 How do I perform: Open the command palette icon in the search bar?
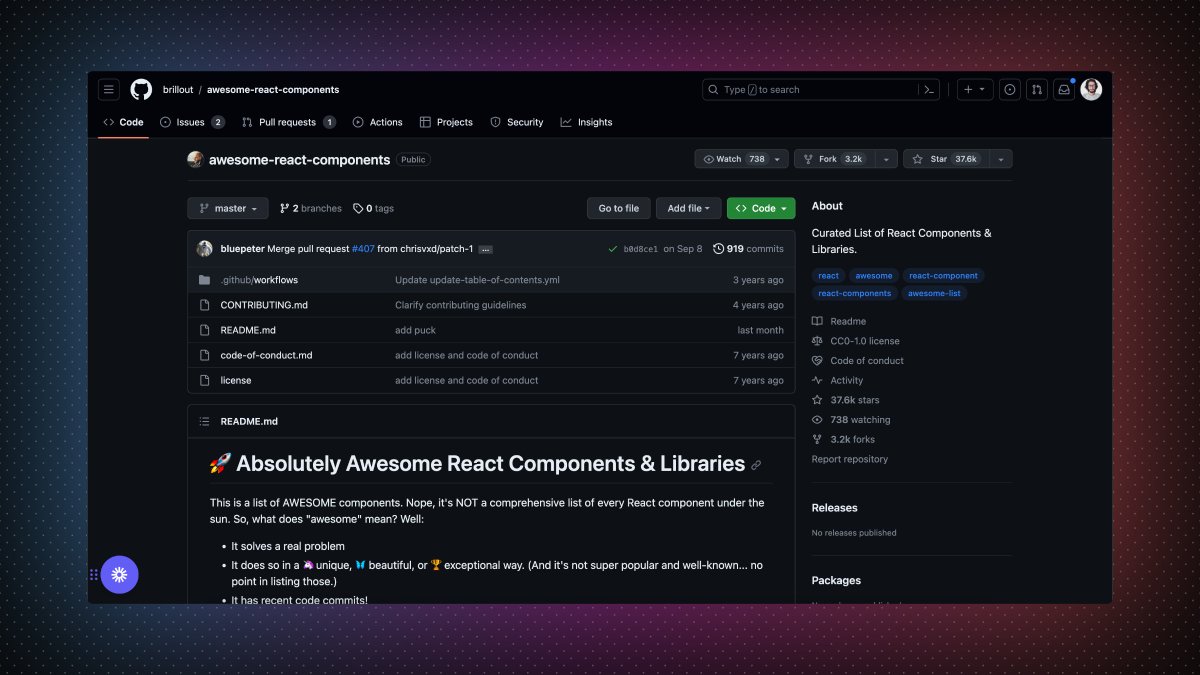929,89
